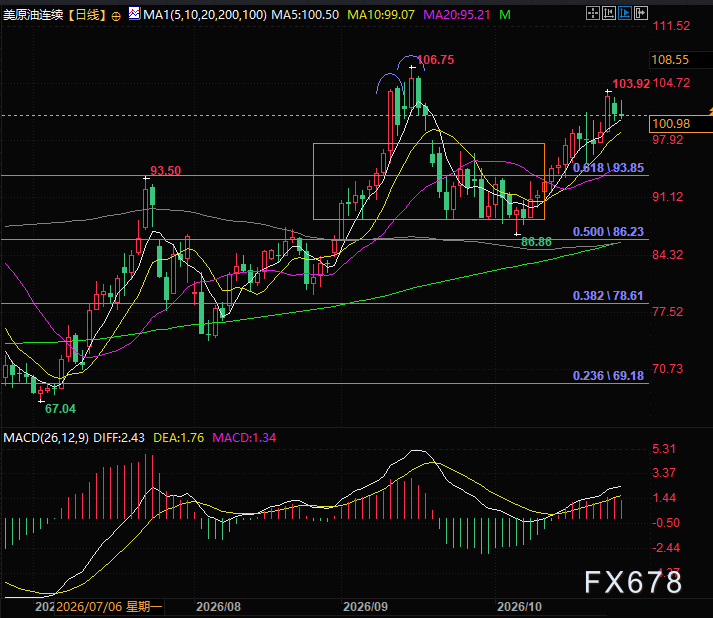713x618 pixels.
Task: Click the 2026/09 time axis label
Action: pyautogui.click(x=366, y=607)
